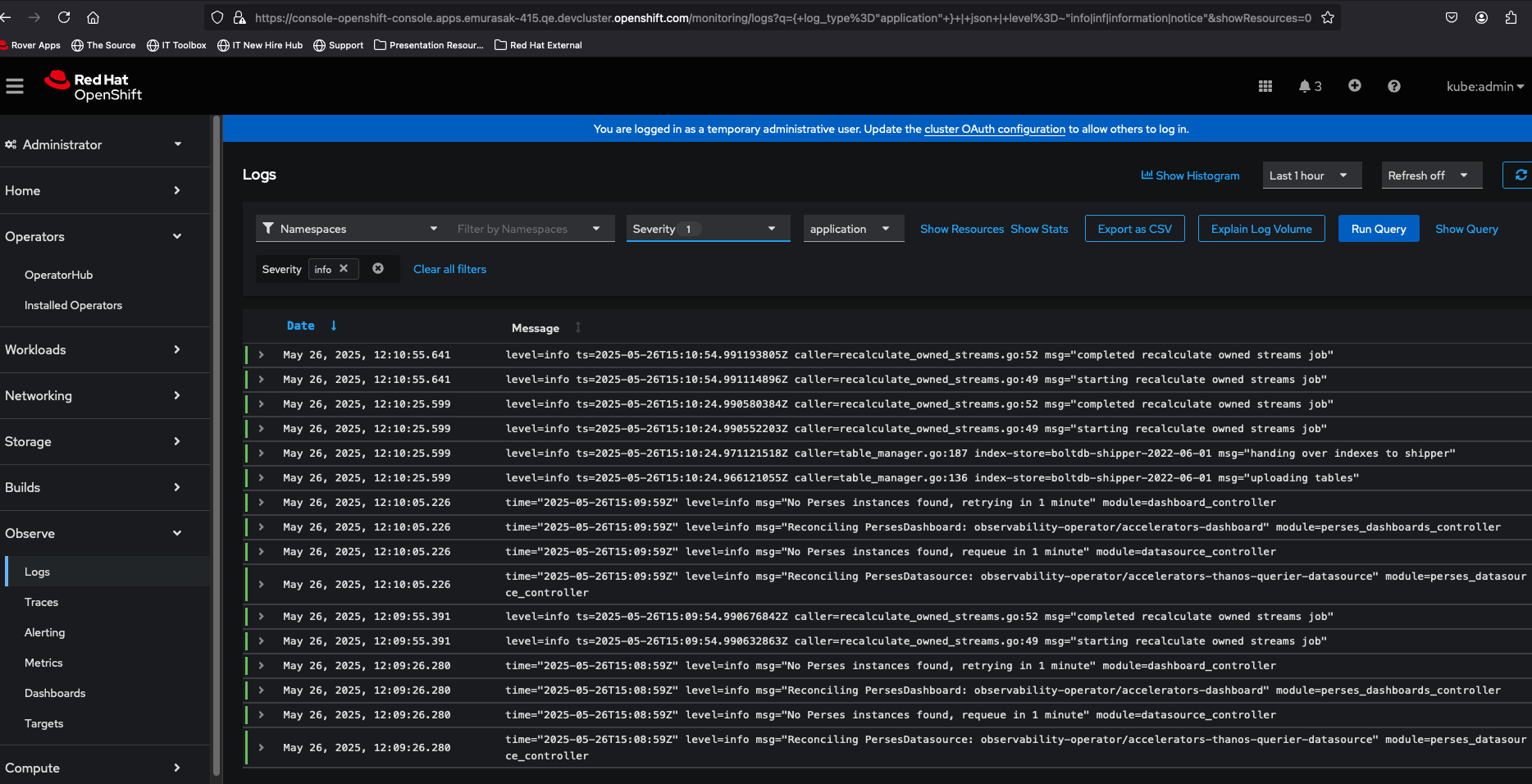Open the hamburger navigation menu

[x=15, y=86]
